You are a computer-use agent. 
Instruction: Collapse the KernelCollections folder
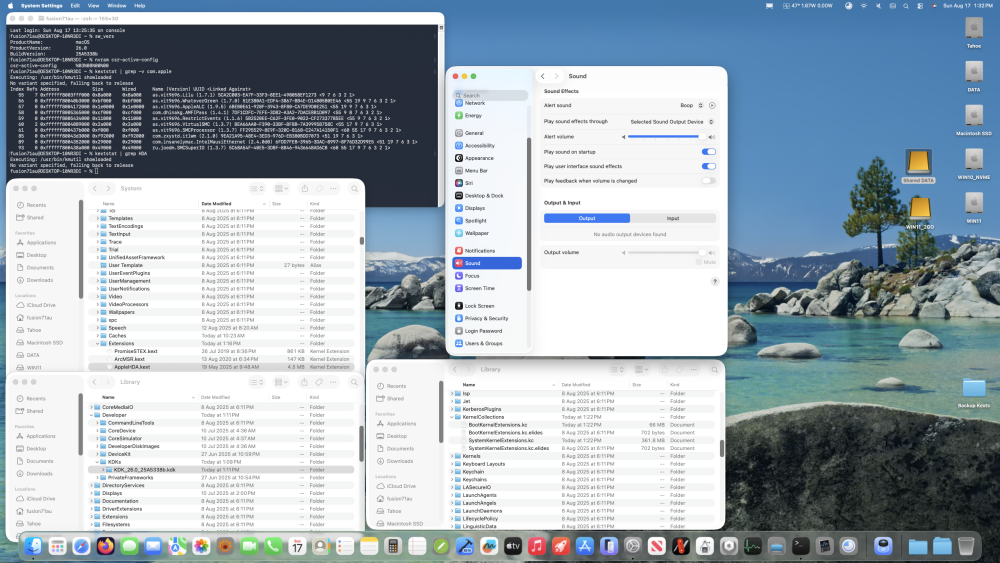pyautogui.click(x=452, y=417)
